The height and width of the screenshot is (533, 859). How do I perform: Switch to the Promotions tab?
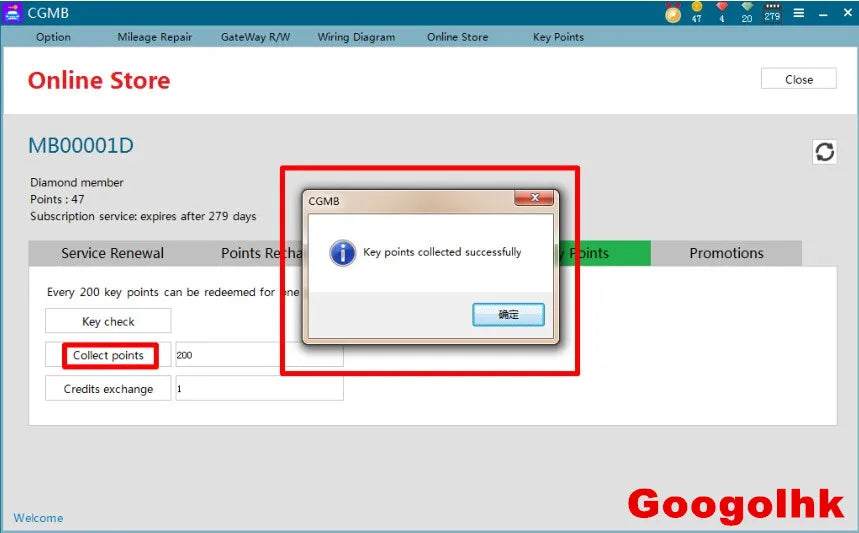pyautogui.click(x=726, y=253)
